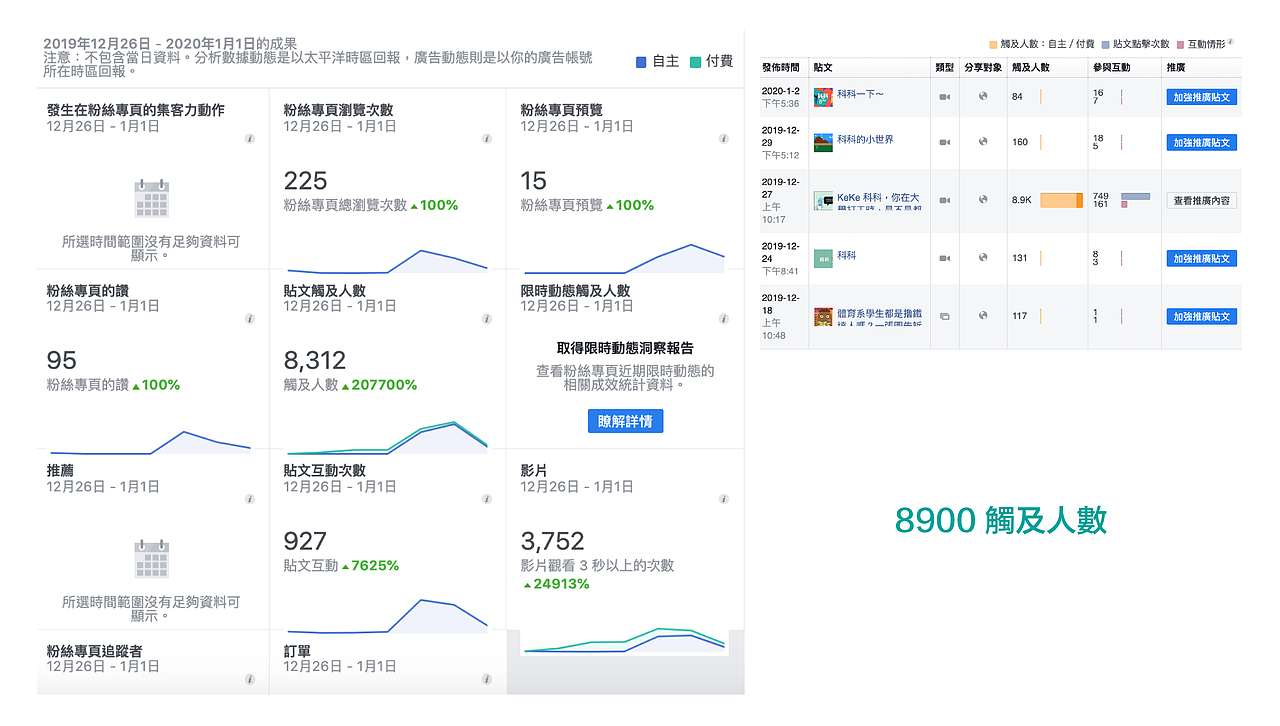Sort by 觸及人數 column header

(x=1031, y=67)
